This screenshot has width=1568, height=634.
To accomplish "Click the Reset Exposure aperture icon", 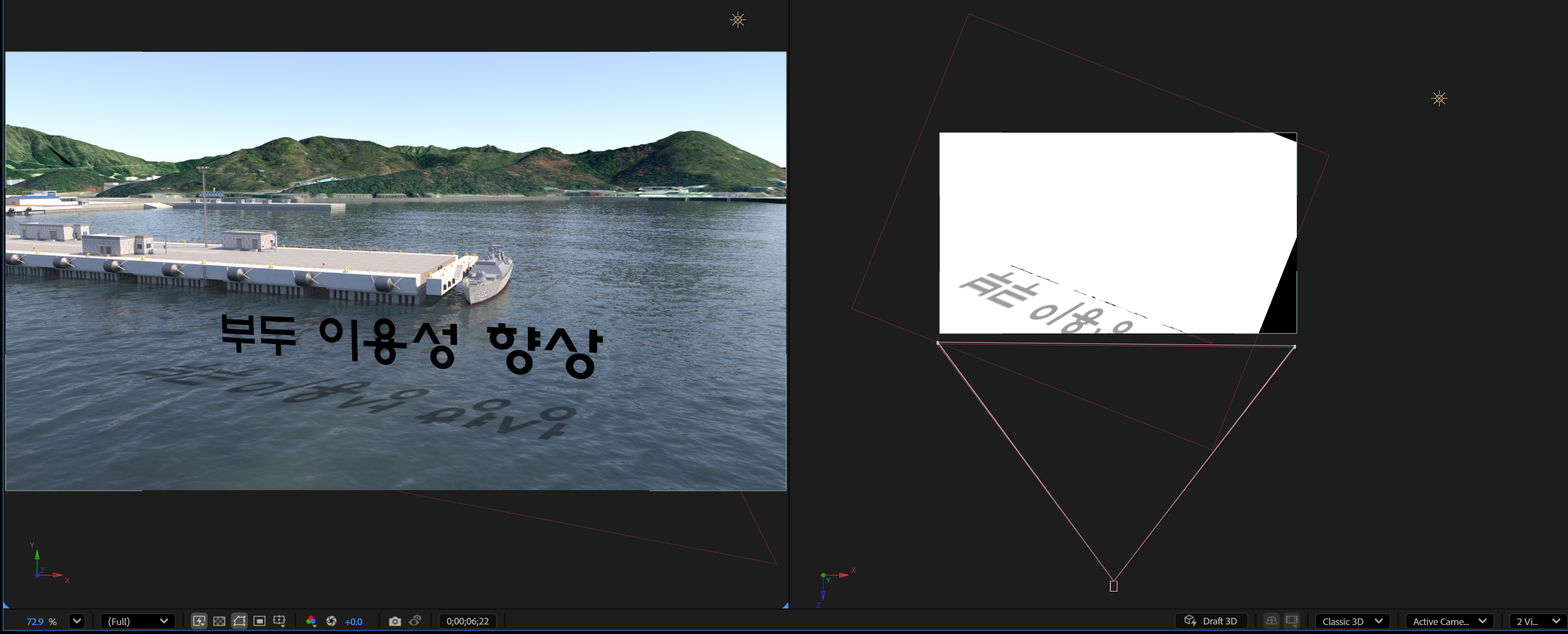I will tap(332, 621).
